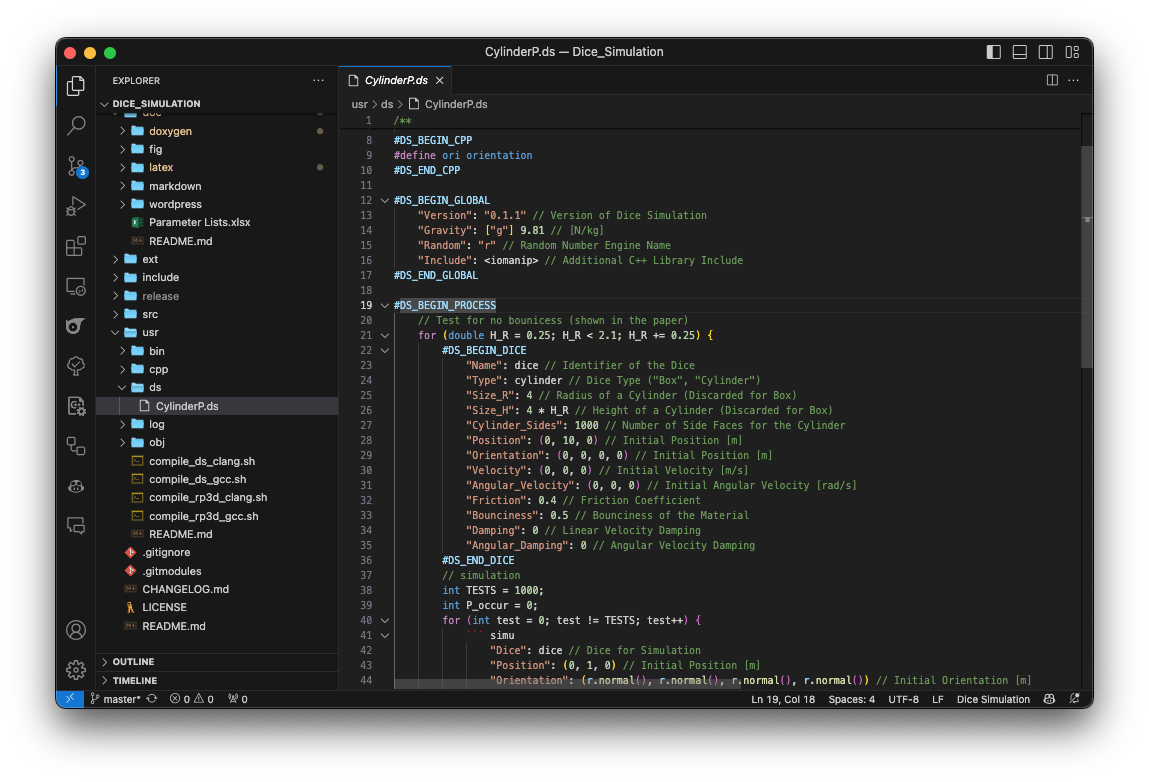The width and height of the screenshot is (1149, 782).
Task: Open the Search view
Action: pyautogui.click(x=75, y=125)
